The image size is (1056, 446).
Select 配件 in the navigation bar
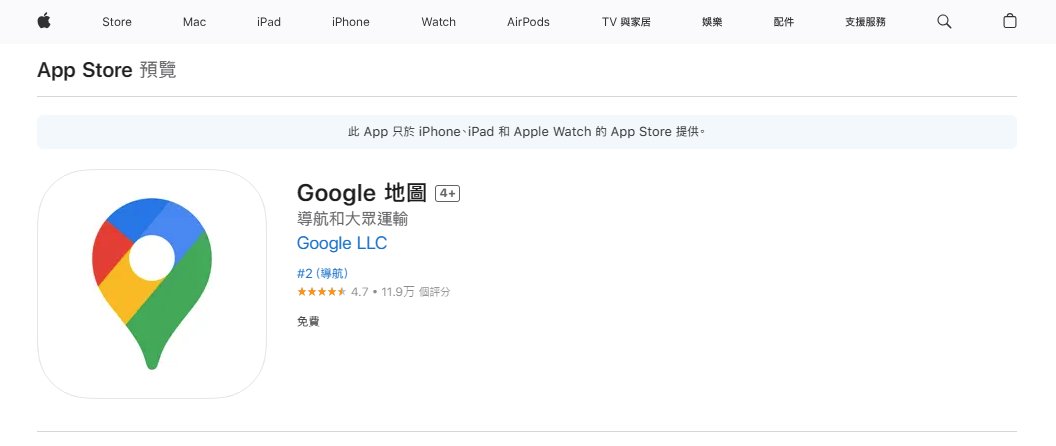tap(783, 22)
